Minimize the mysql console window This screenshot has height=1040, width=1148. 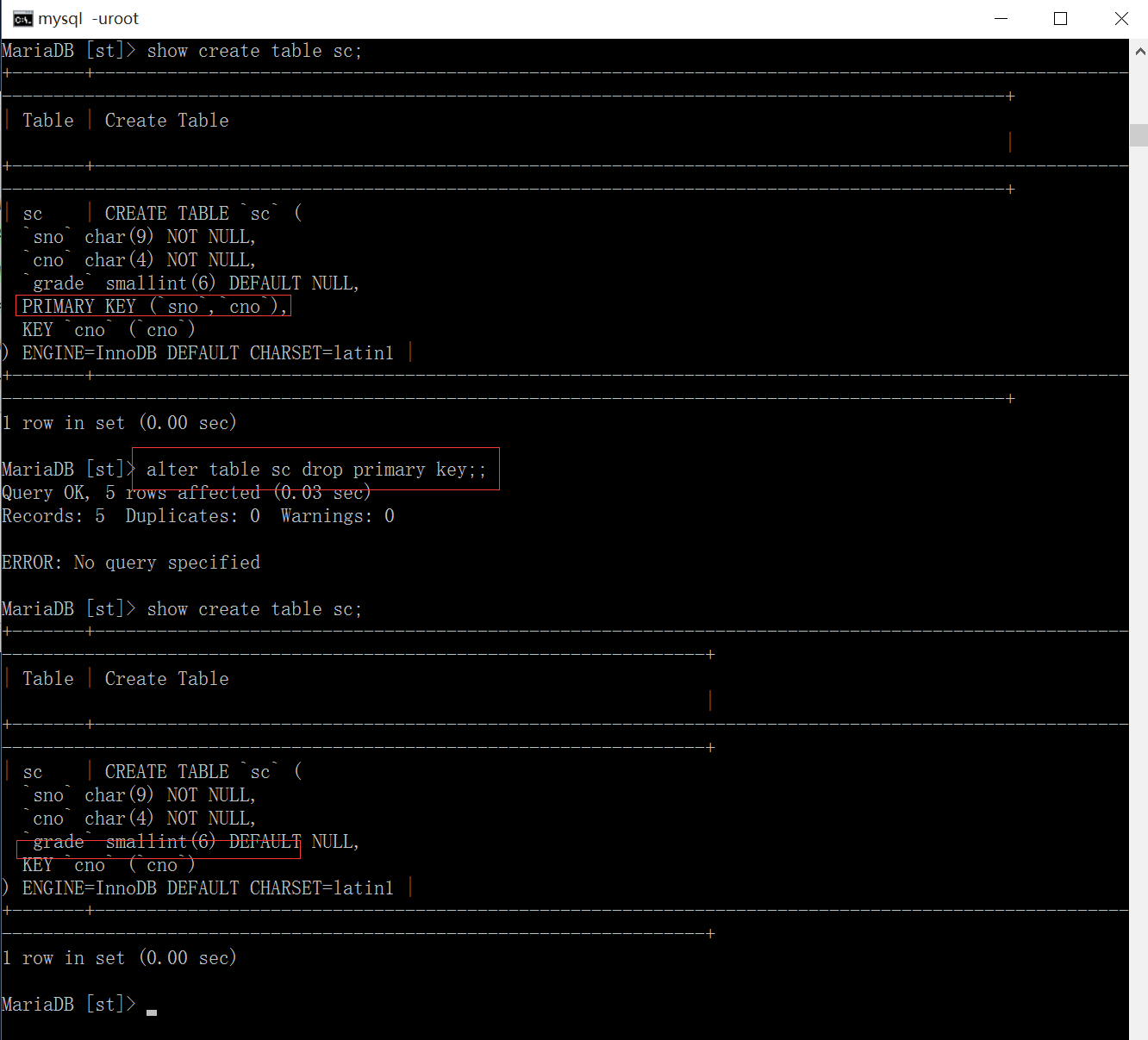click(1001, 19)
